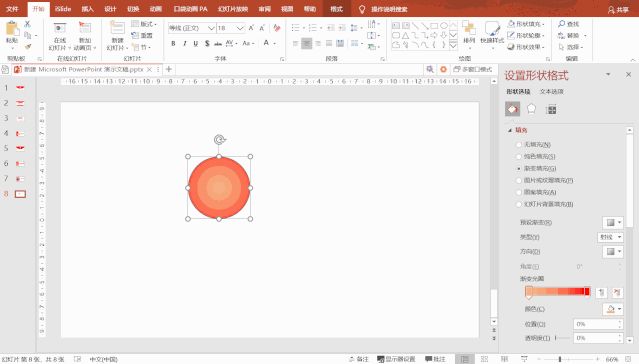This screenshot has width=639, height=364.
Task: Click the remove gradient stop icon
Action: (617, 292)
